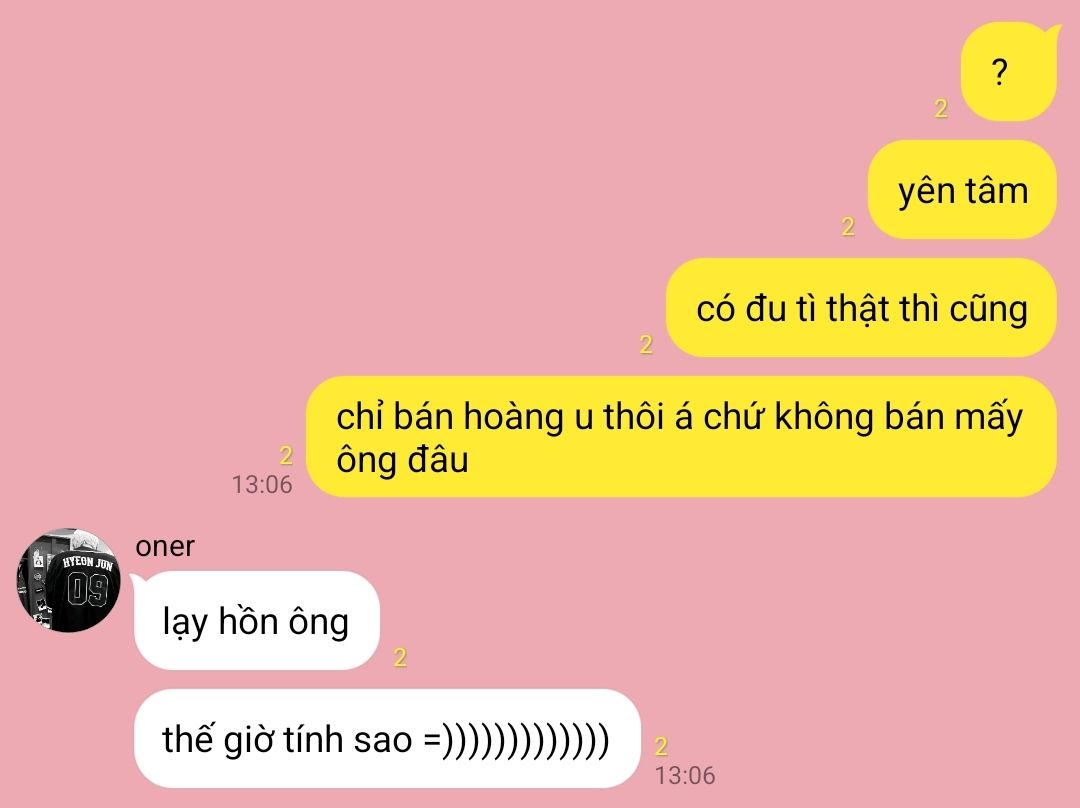This screenshot has height=808, width=1080.
Task: Select the "?" message bubble
Action: coord(1008,72)
